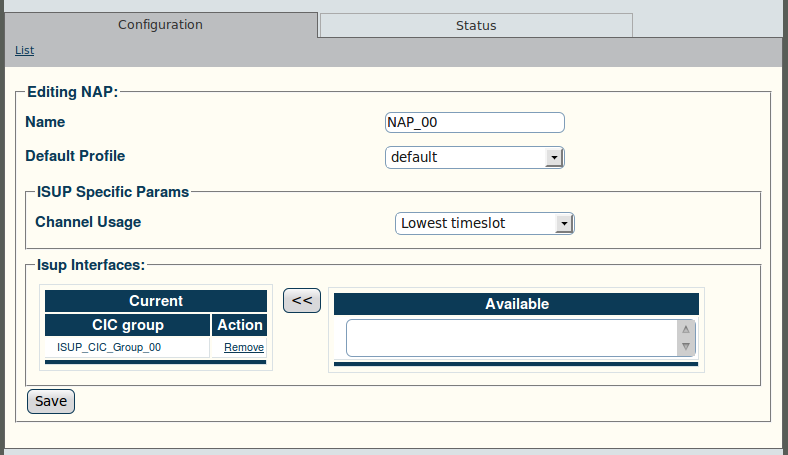Screen dimensions: 788x455
Task: Click the << move button
Action: (x=302, y=301)
